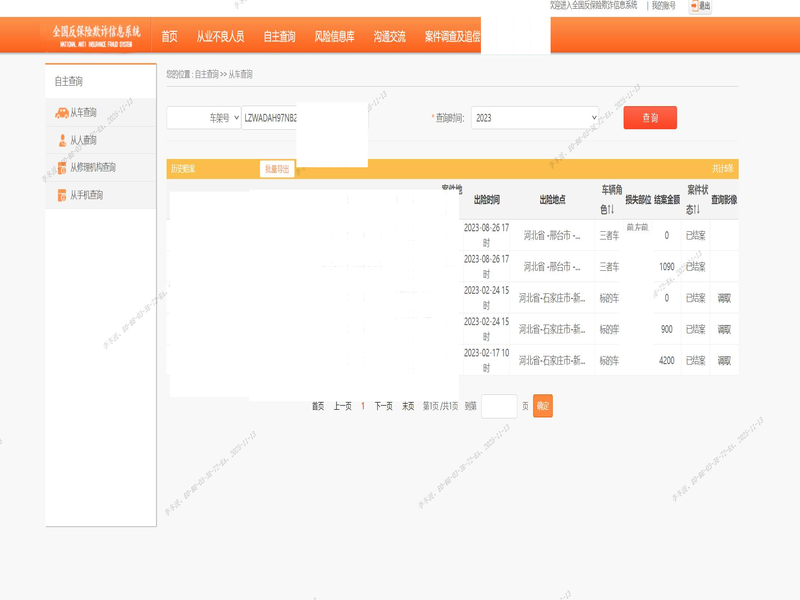This screenshot has width=800, height=600.
Task: Go to 首页 in pagination
Action: (318, 406)
